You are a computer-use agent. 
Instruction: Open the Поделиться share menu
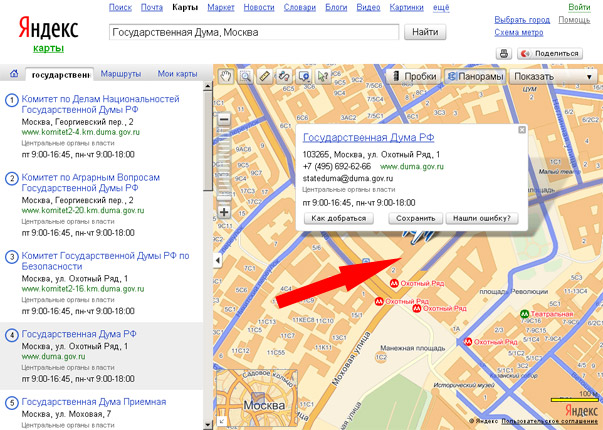tap(549, 54)
